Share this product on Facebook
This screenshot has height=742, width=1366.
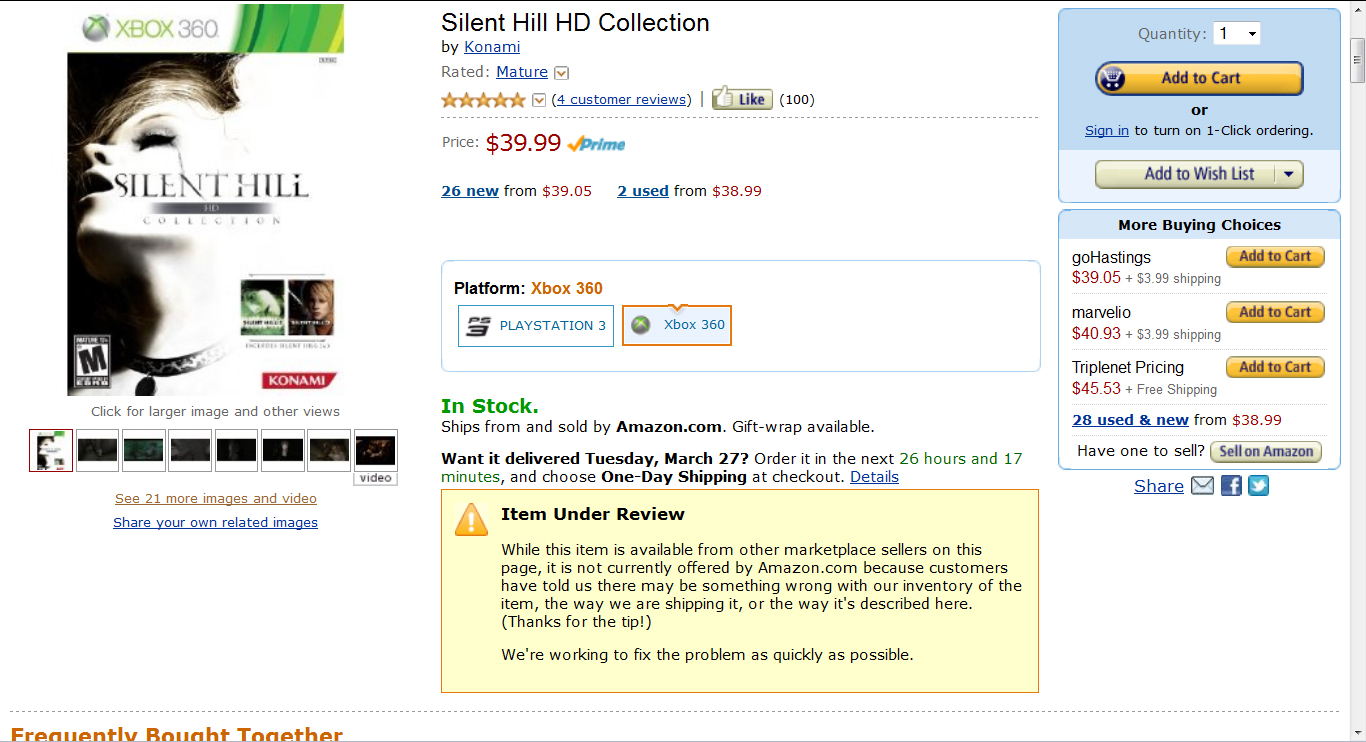1231,486
